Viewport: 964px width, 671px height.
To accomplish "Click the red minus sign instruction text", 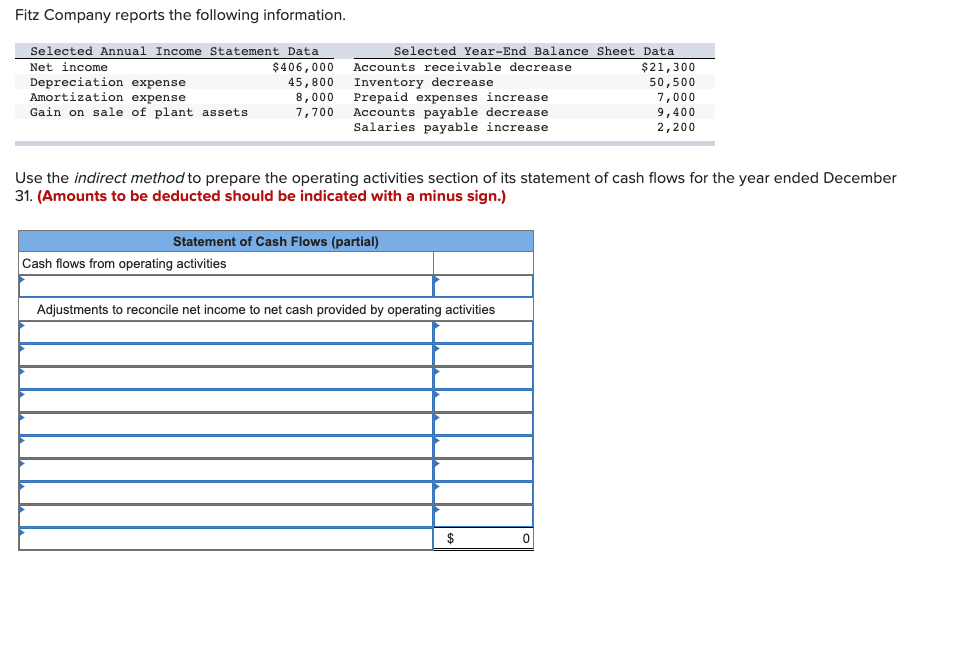I will 272,196.
